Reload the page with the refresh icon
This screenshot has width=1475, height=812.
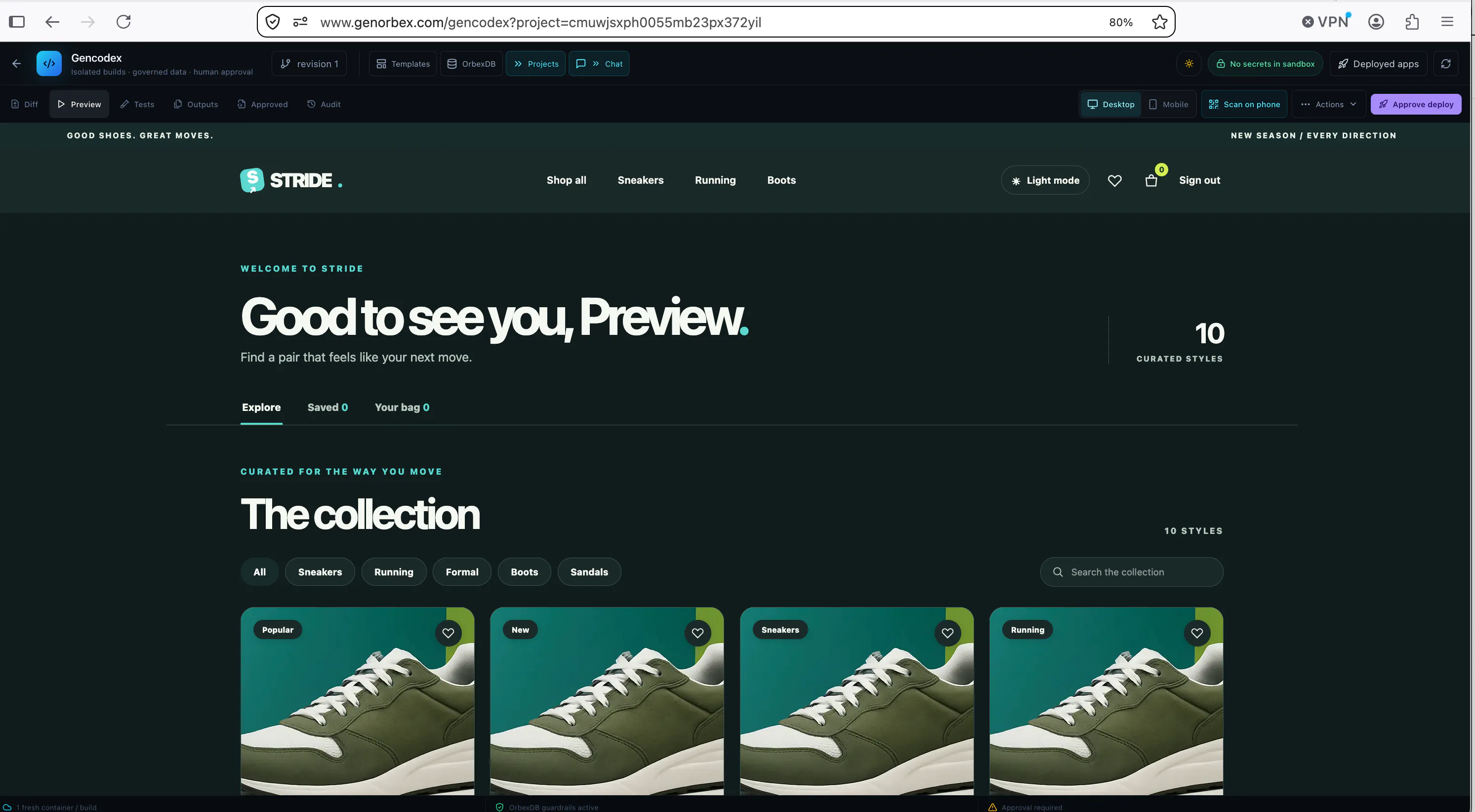(123, 22)
